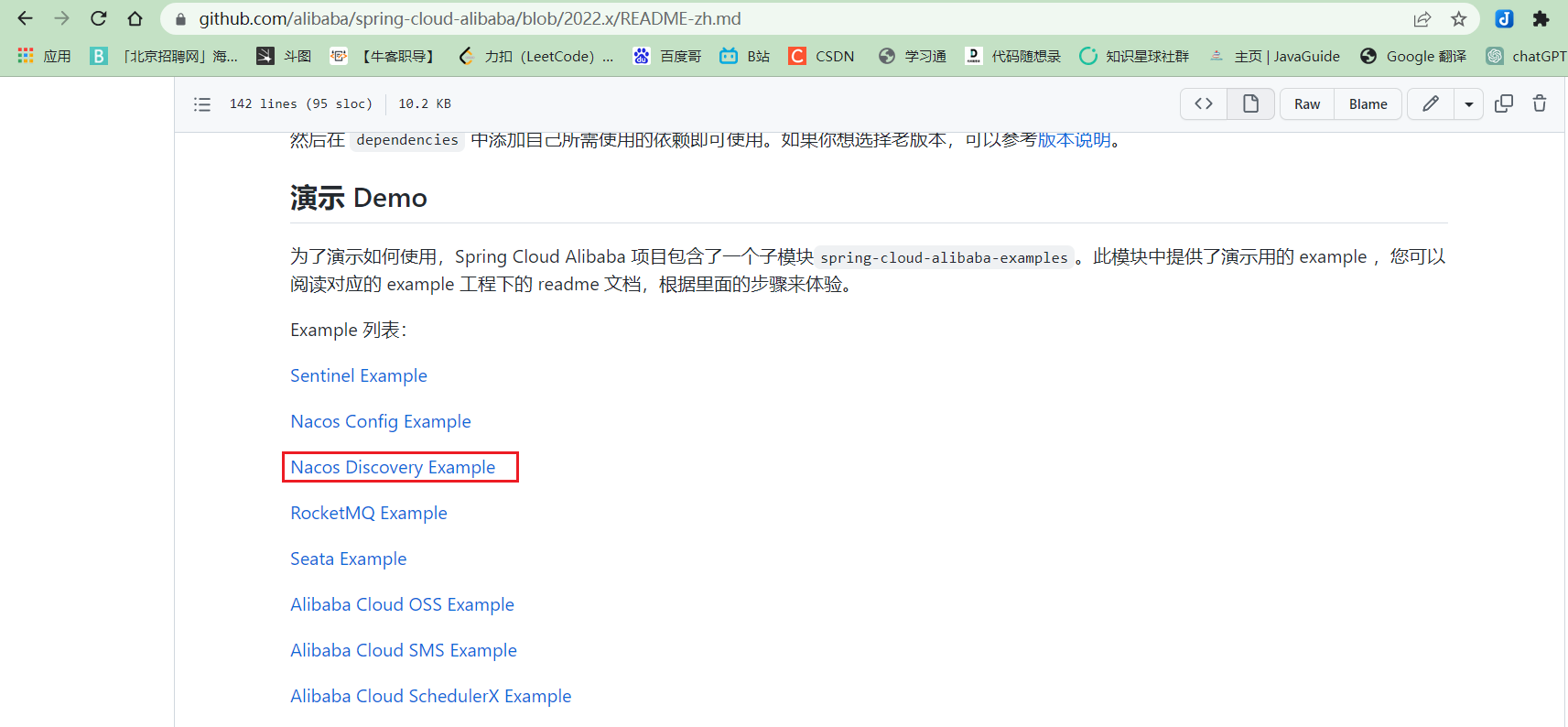Open the Alibaba Cloud SMS Example link
This screenshot has height=727, width=1568.
[x=404, y=650]
